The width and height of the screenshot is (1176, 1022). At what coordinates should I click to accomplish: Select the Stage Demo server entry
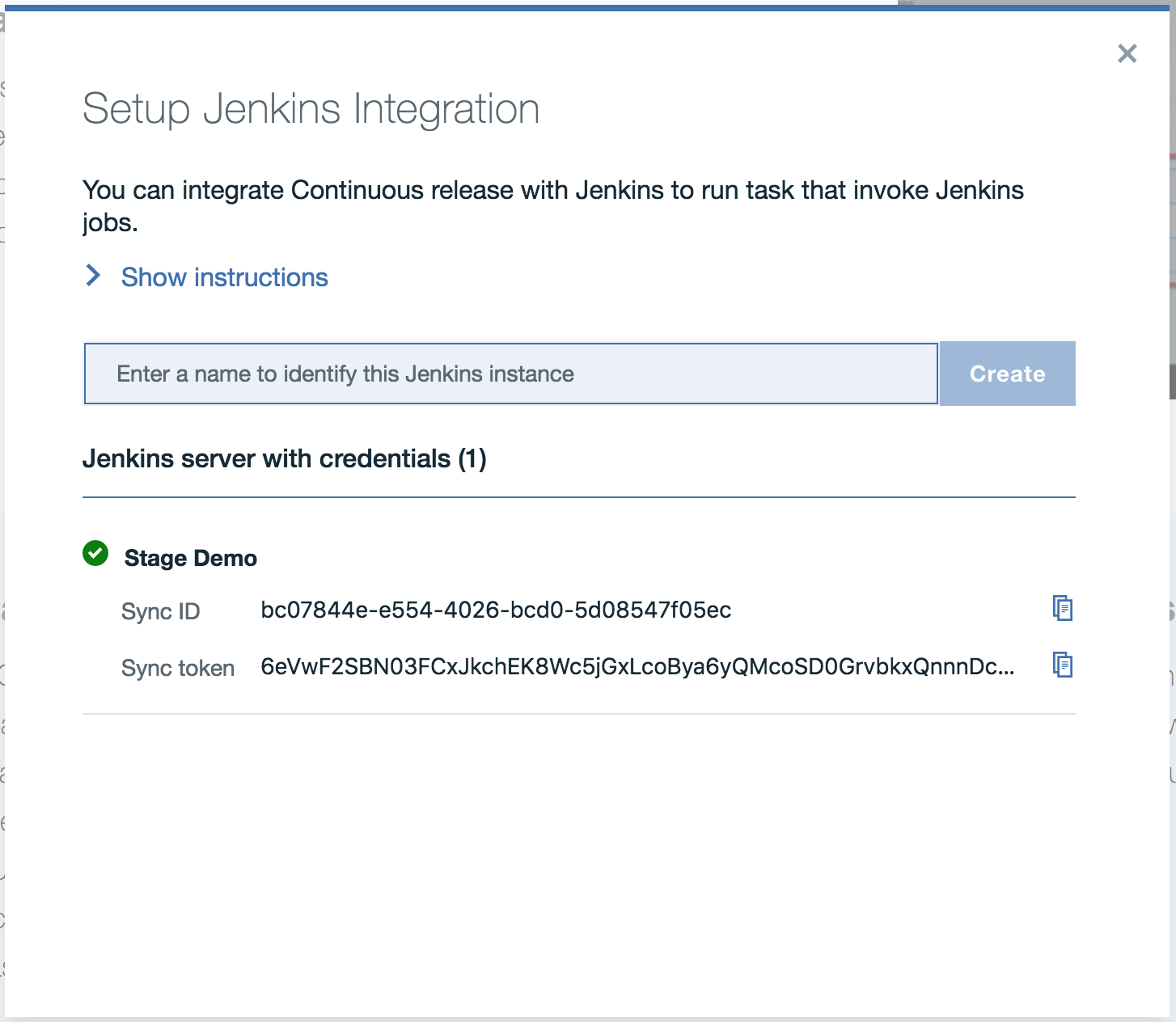pos(191,558)
